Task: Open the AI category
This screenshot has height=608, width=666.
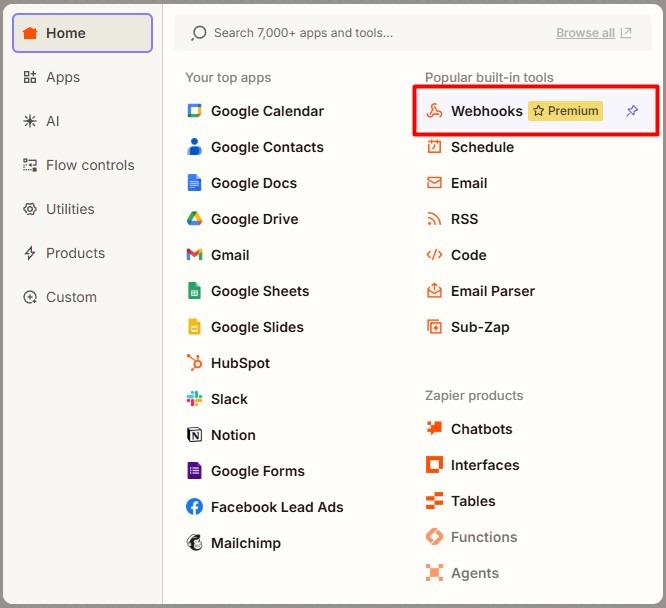Action: [x=52, y=121]
